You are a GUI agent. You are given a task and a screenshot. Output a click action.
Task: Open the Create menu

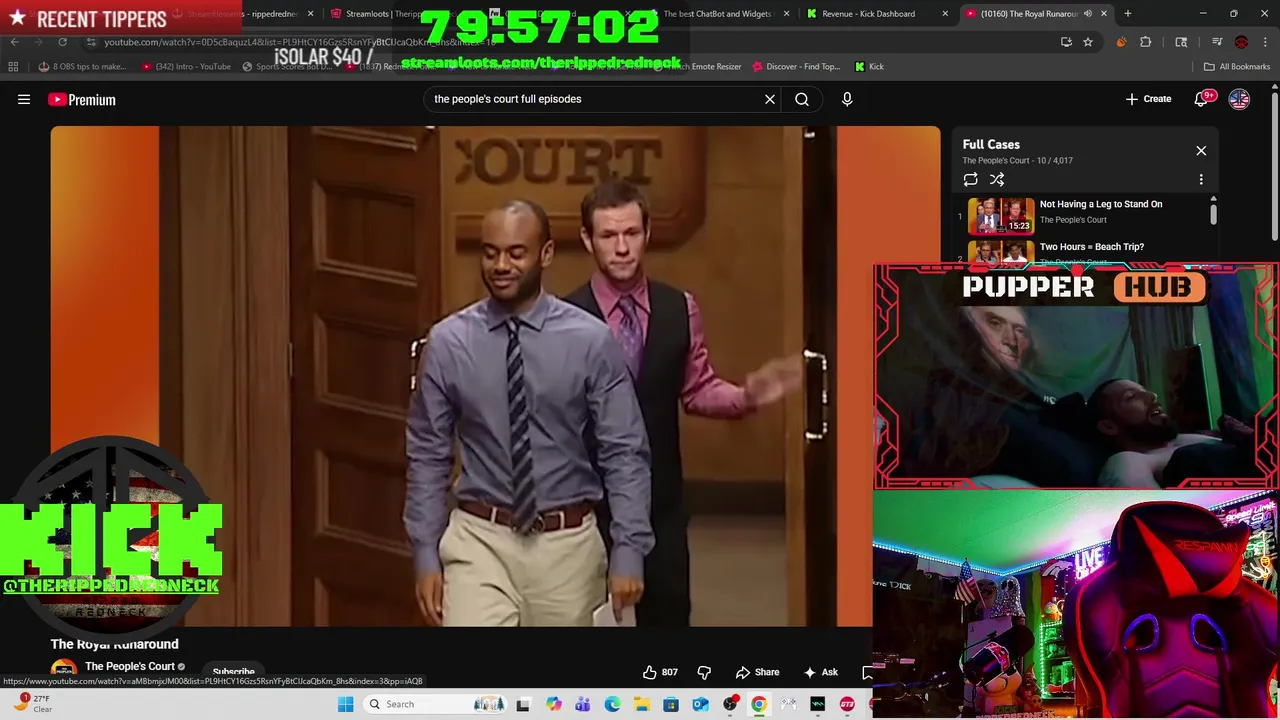click(1148, 99)
